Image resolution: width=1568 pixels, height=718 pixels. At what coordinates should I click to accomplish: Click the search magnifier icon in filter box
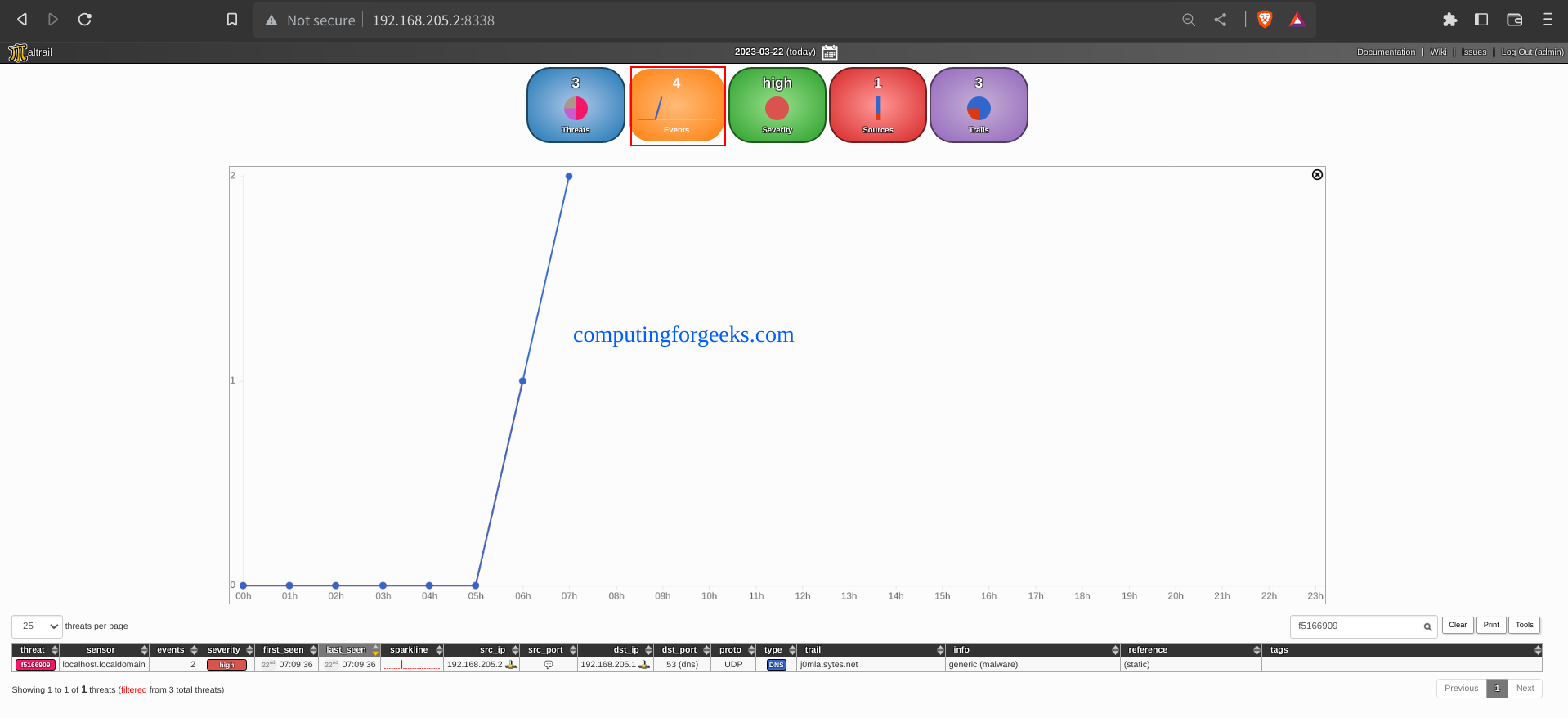[x=1427, y=627]
